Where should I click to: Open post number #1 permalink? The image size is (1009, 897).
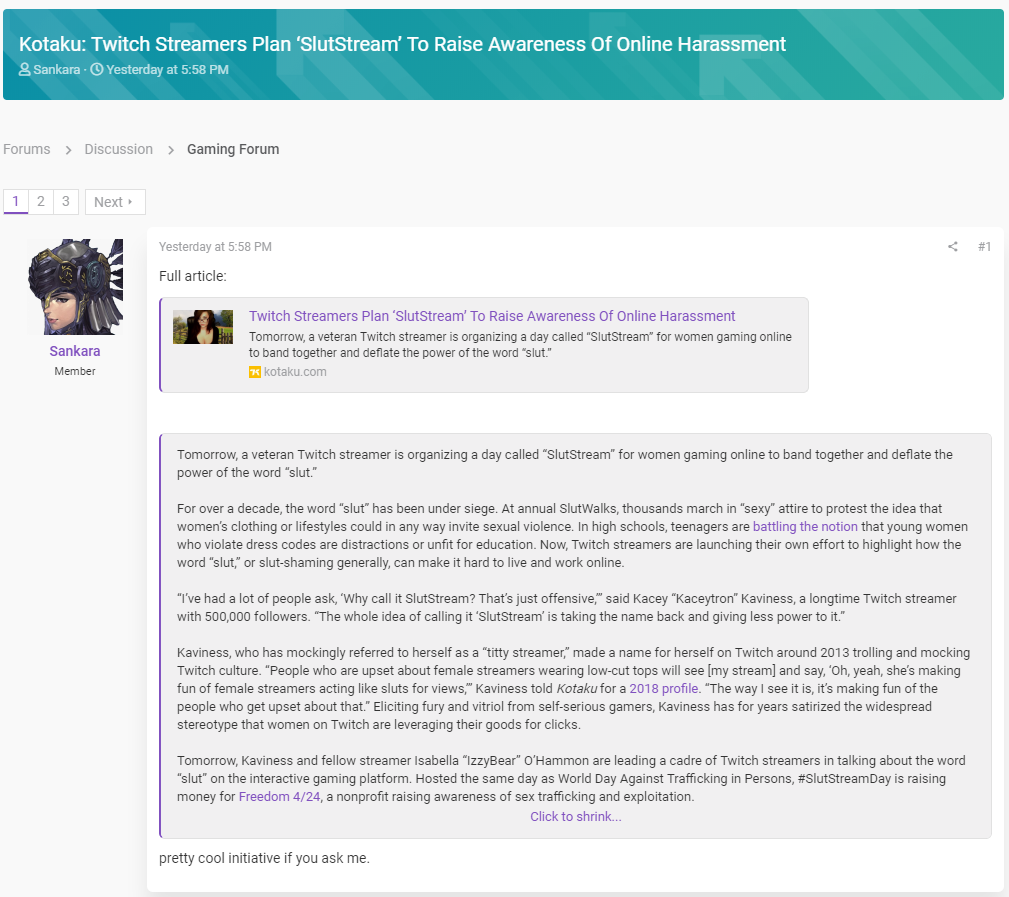point(984,246)
